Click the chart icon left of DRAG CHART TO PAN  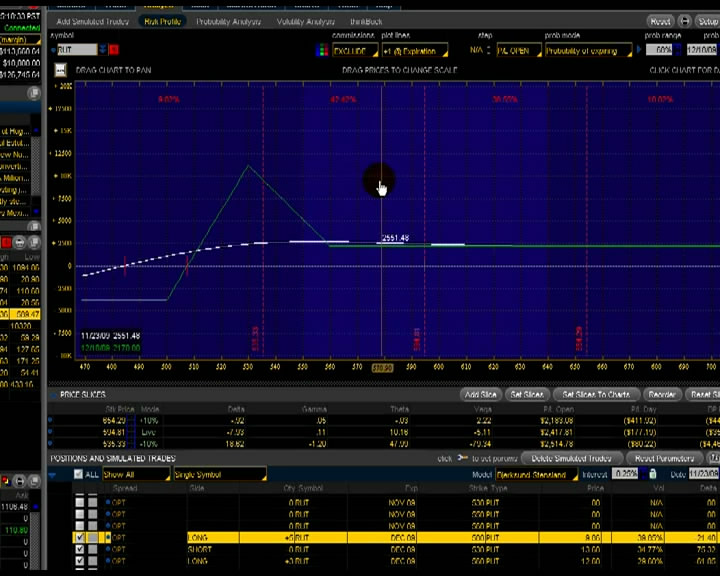pos(61,70)
